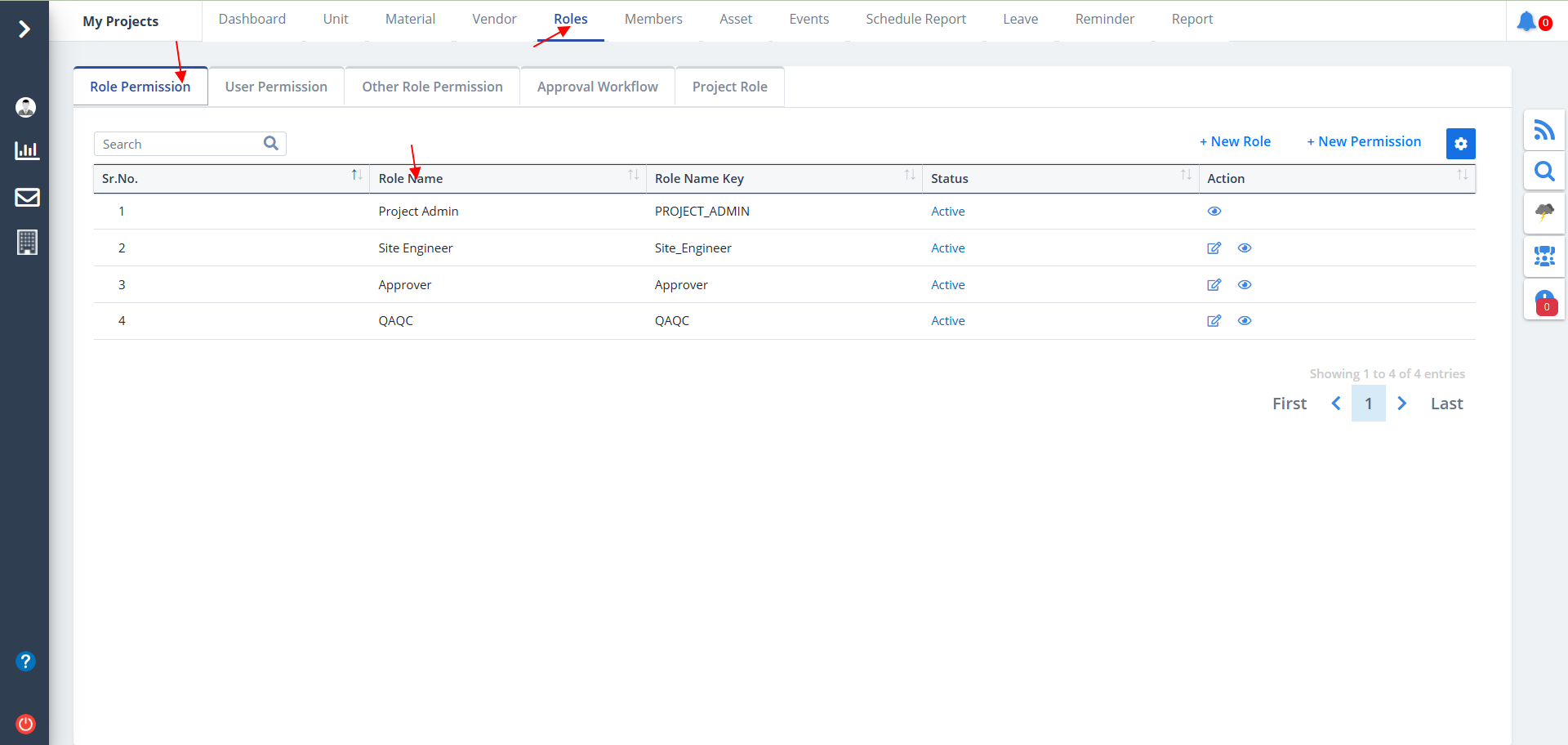This screenshot has width=1568, height=745.
Task: View the Project Admin role details
Action: tap(1214, 212)
